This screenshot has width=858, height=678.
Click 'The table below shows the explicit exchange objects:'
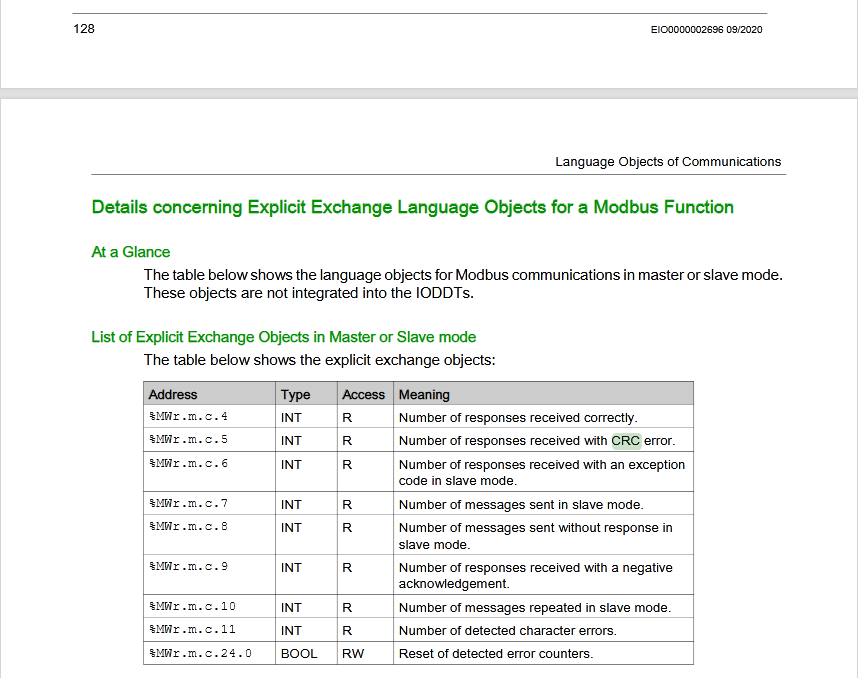pos(320,360)
